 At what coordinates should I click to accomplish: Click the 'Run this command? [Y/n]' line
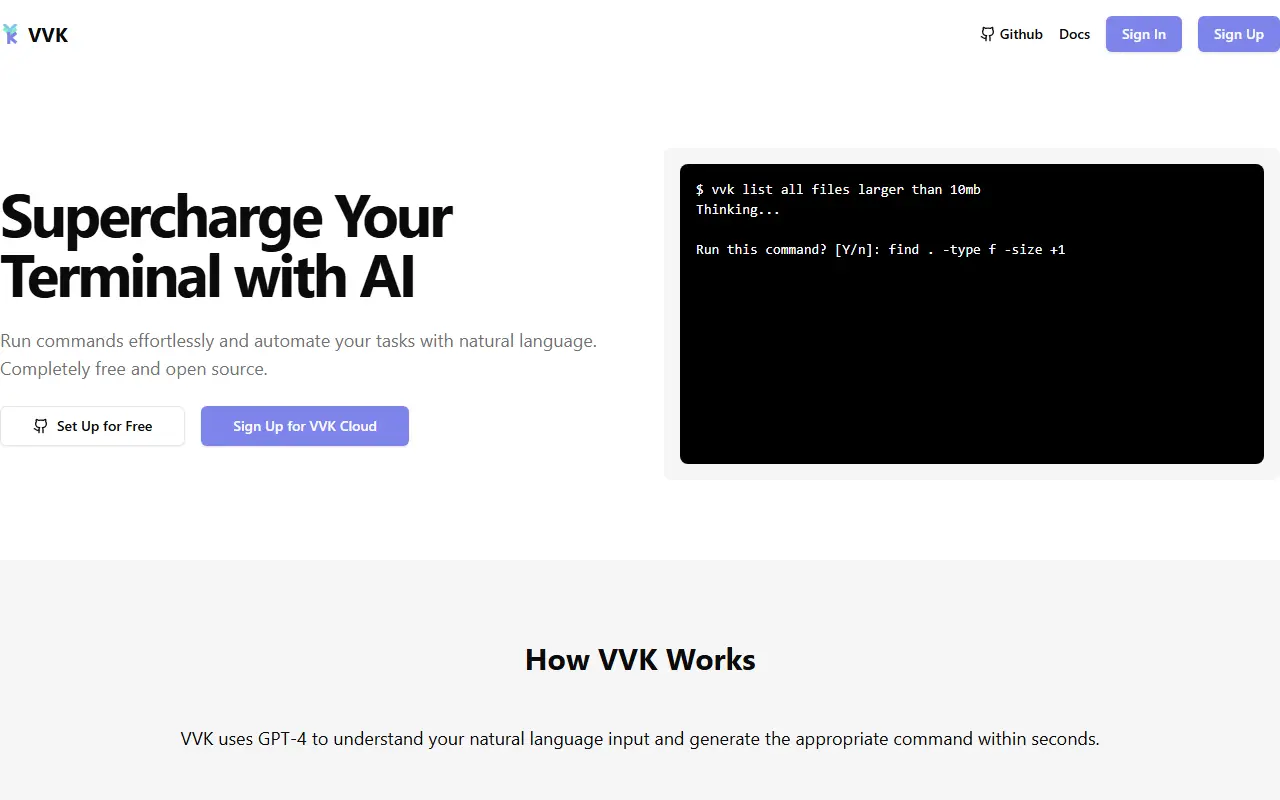pos(881,249)
